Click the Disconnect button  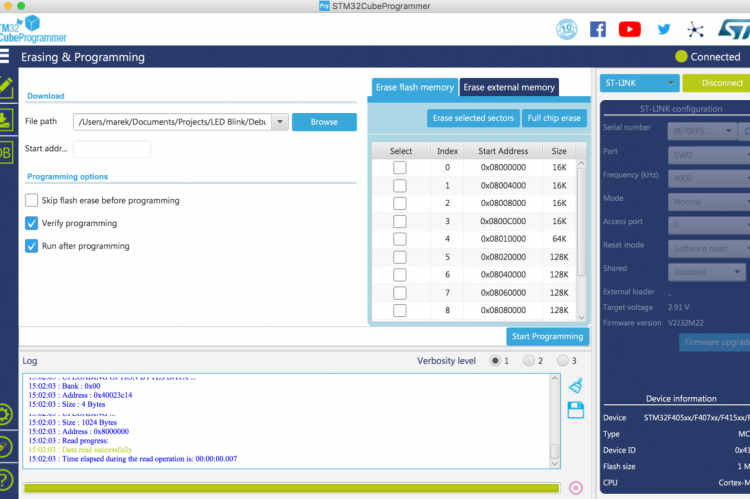click(x=716, y=83)
